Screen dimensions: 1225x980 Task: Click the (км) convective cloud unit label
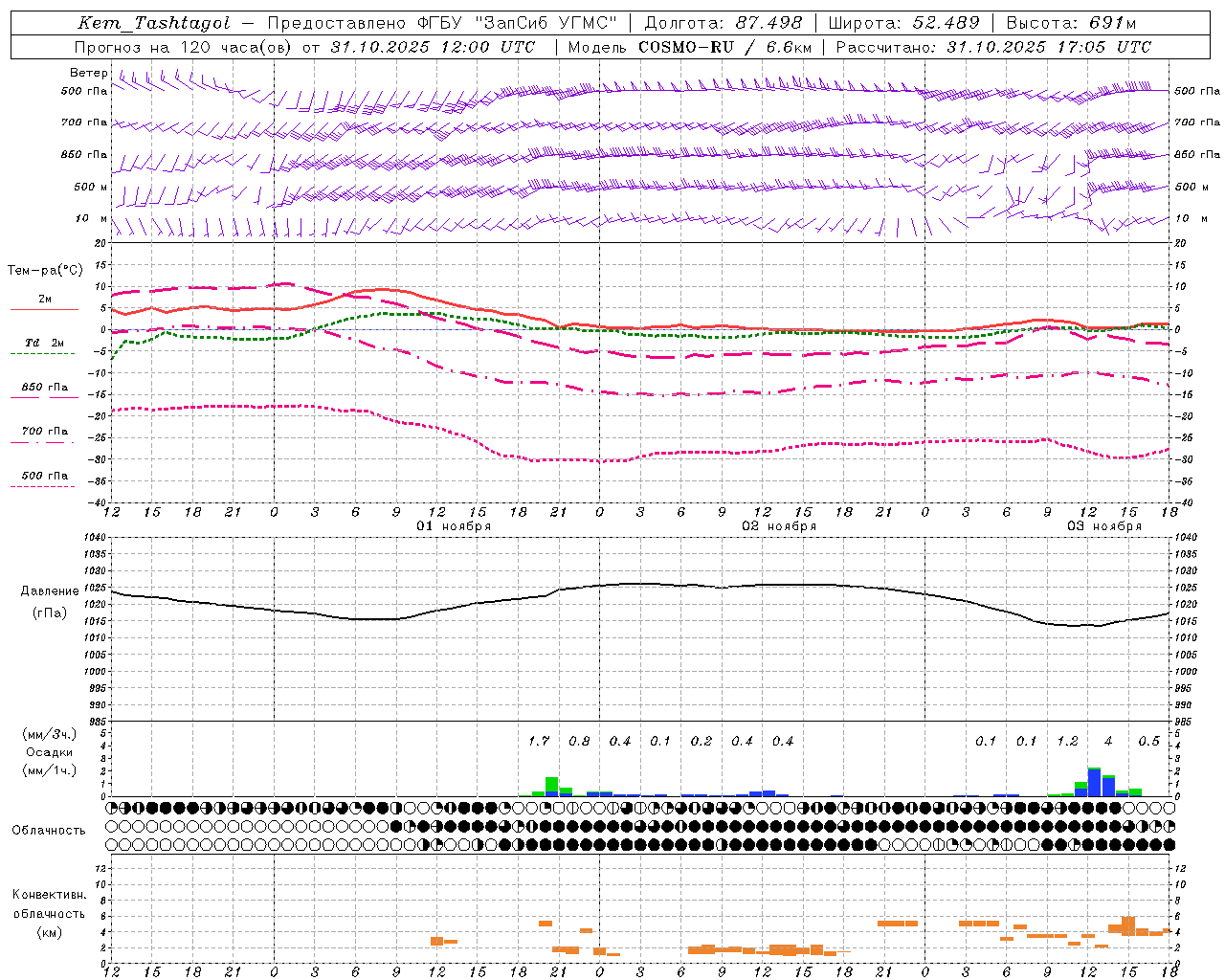click(x=50, y=932)
